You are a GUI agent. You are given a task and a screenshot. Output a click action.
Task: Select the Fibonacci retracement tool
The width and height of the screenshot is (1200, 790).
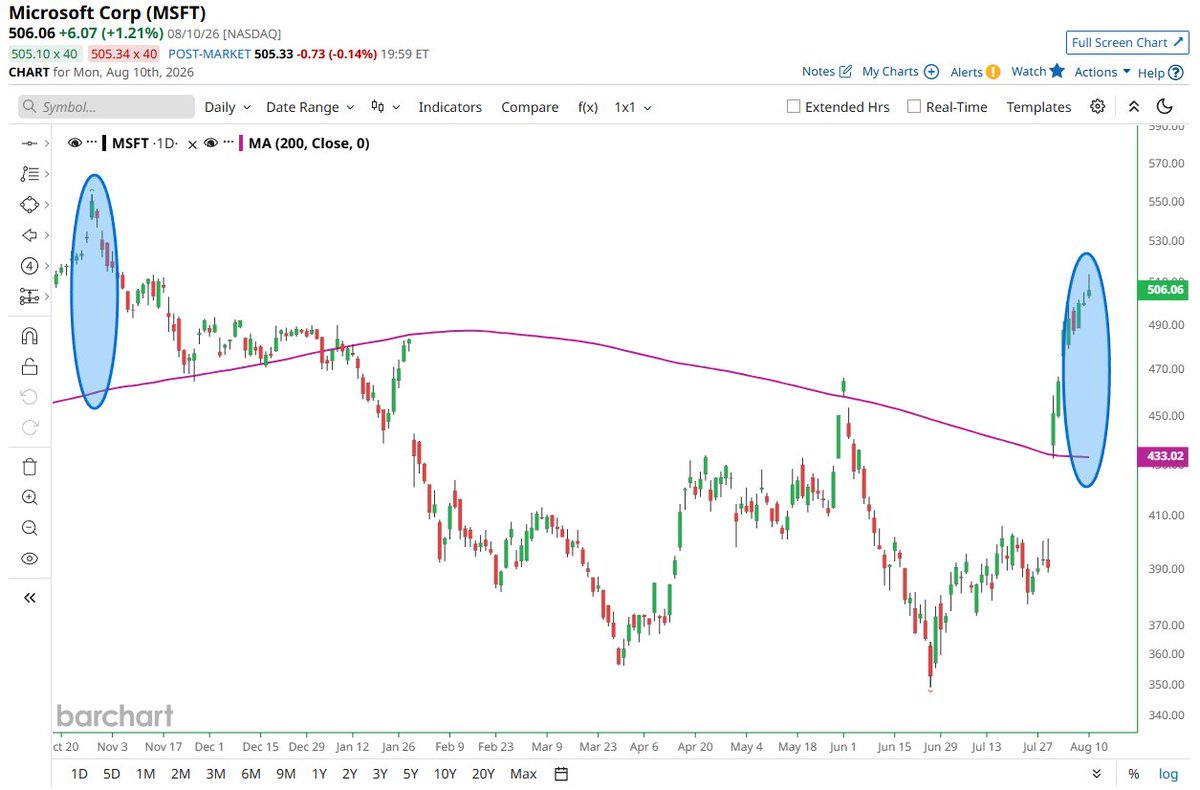(x=28, y=174)
